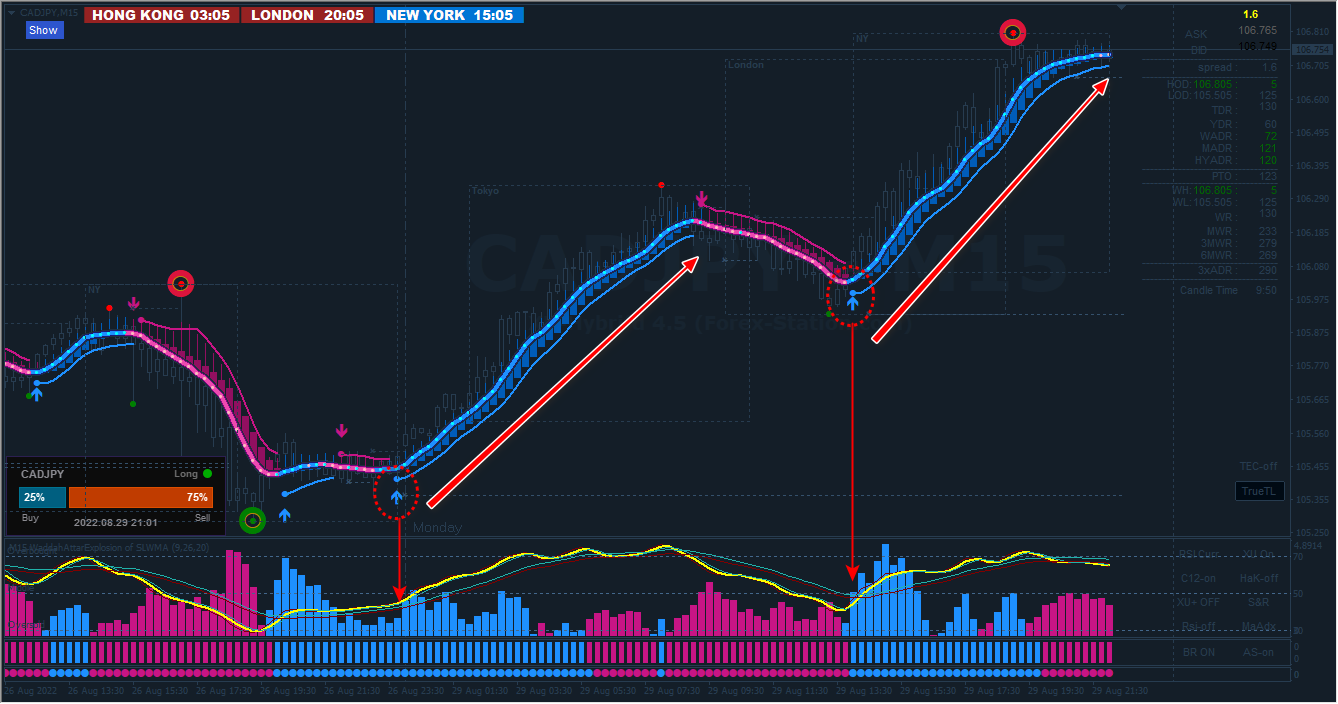
Task: Toggle the MaAdx button
Action: tap(1259, 627)
